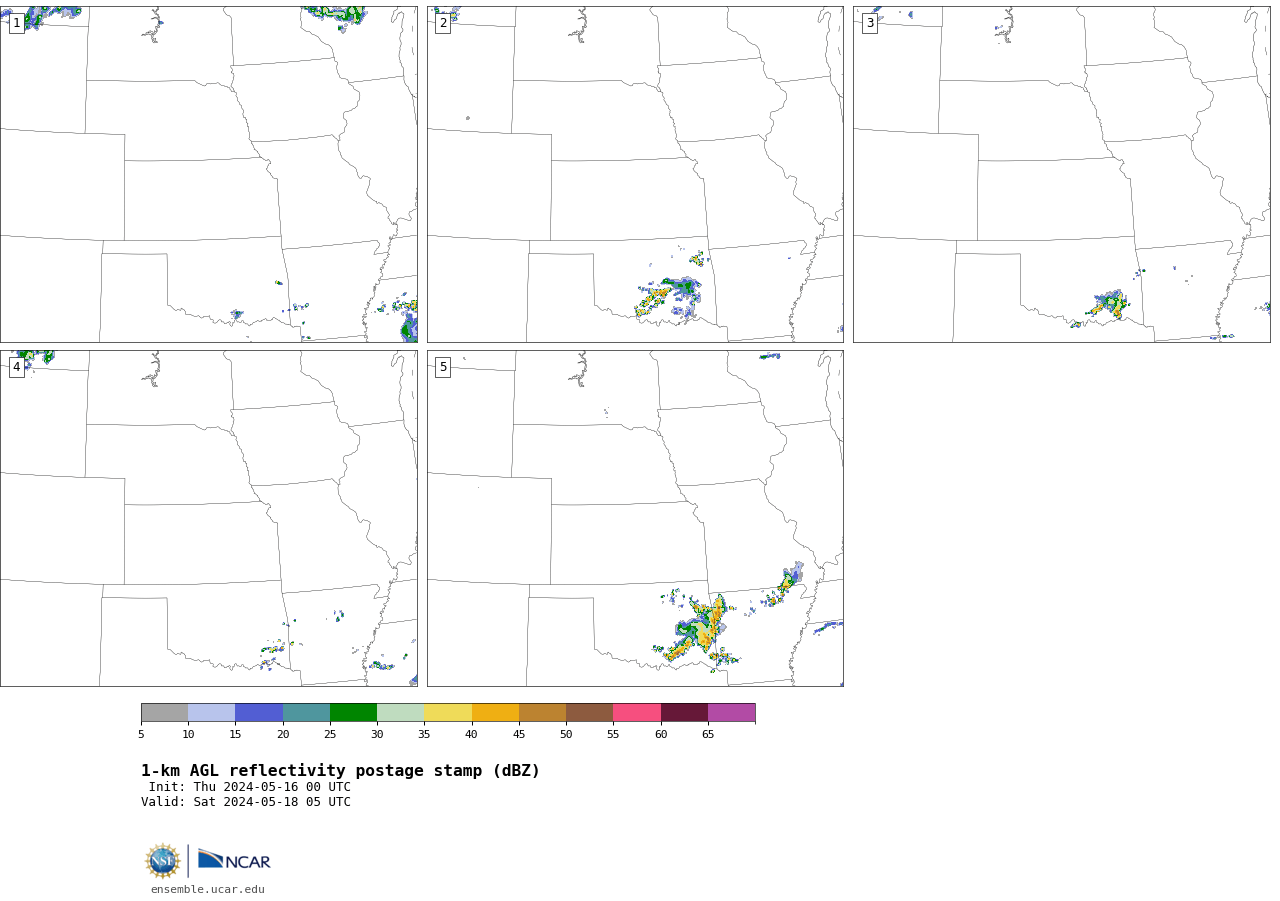Click the colorbar tick label 35

tap(424, 735)
